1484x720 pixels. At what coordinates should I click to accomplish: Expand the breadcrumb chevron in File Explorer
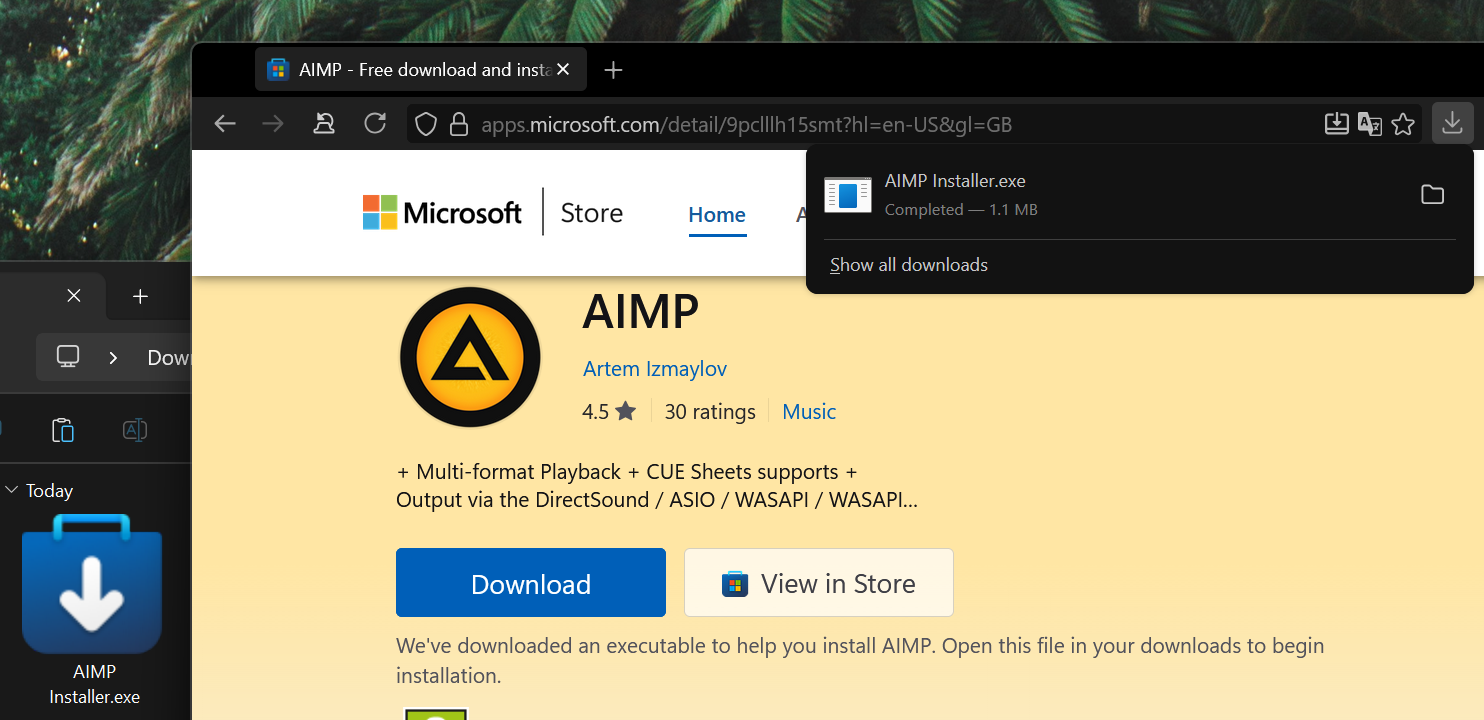click(113, 357)
